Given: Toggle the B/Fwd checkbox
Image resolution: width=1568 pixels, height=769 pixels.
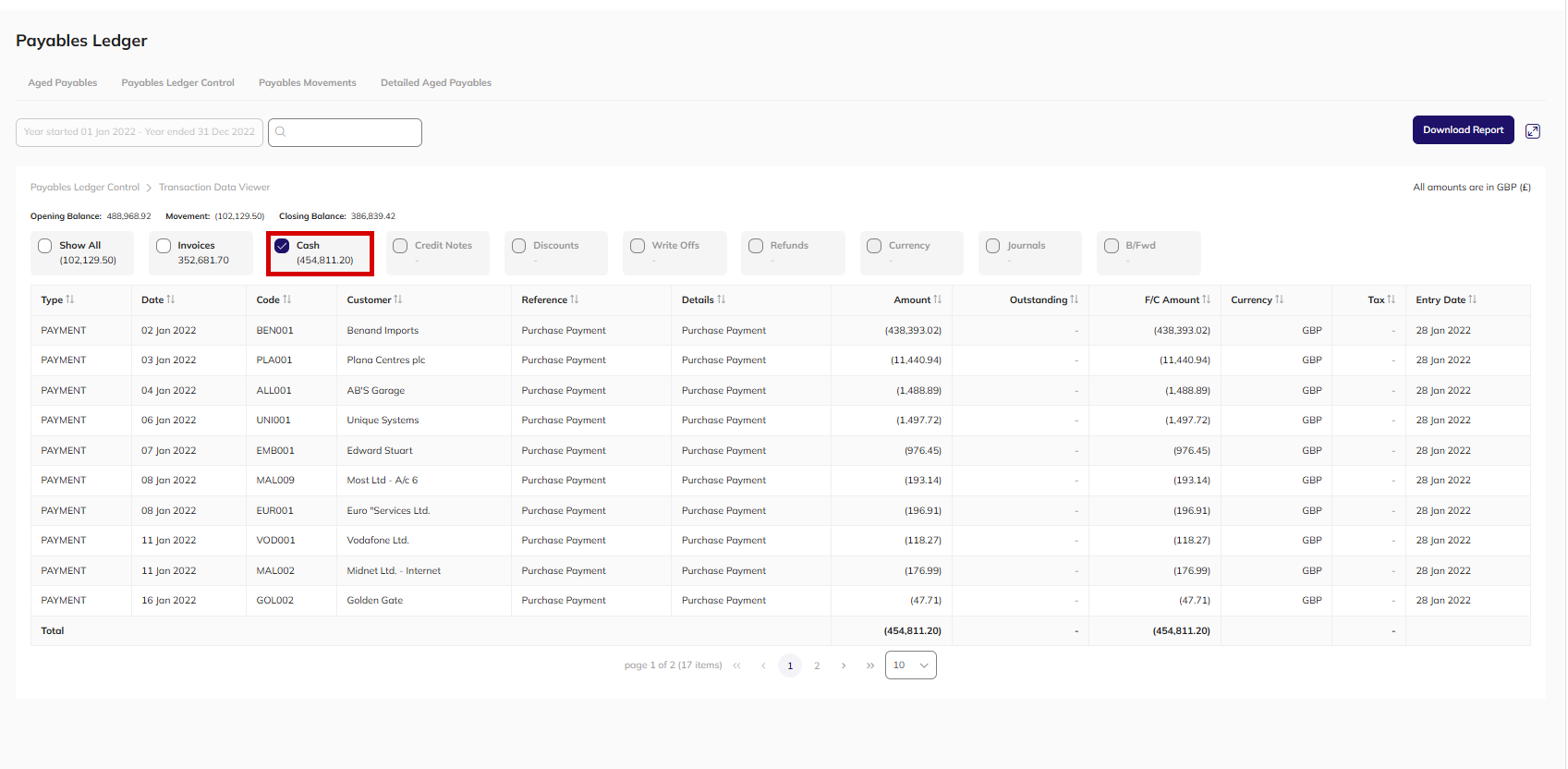Looking at the screenshot, I should (x=1112, y=246).
